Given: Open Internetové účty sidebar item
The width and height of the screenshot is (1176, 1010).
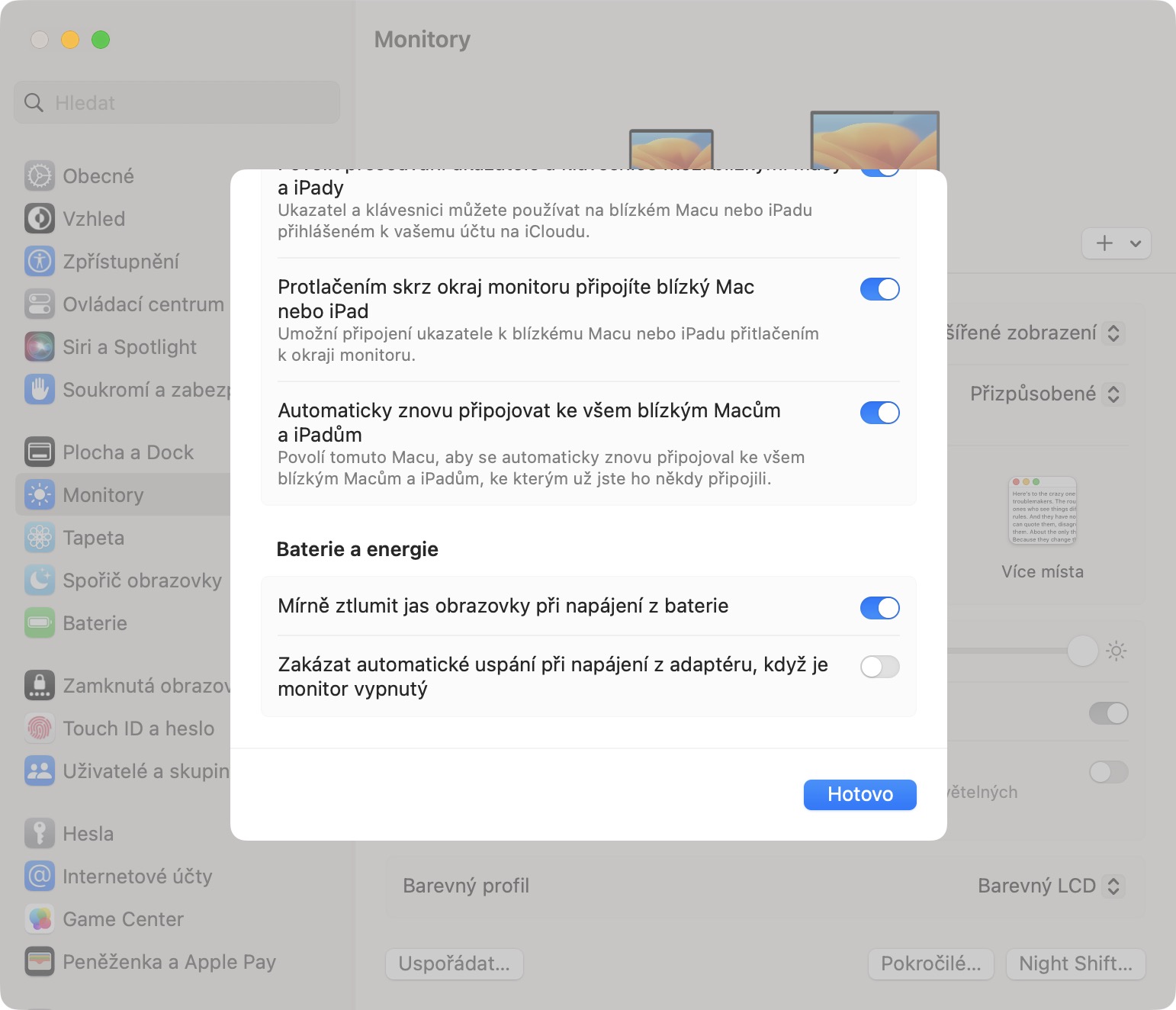Looking at the screenshot, I should click(137, 877).
